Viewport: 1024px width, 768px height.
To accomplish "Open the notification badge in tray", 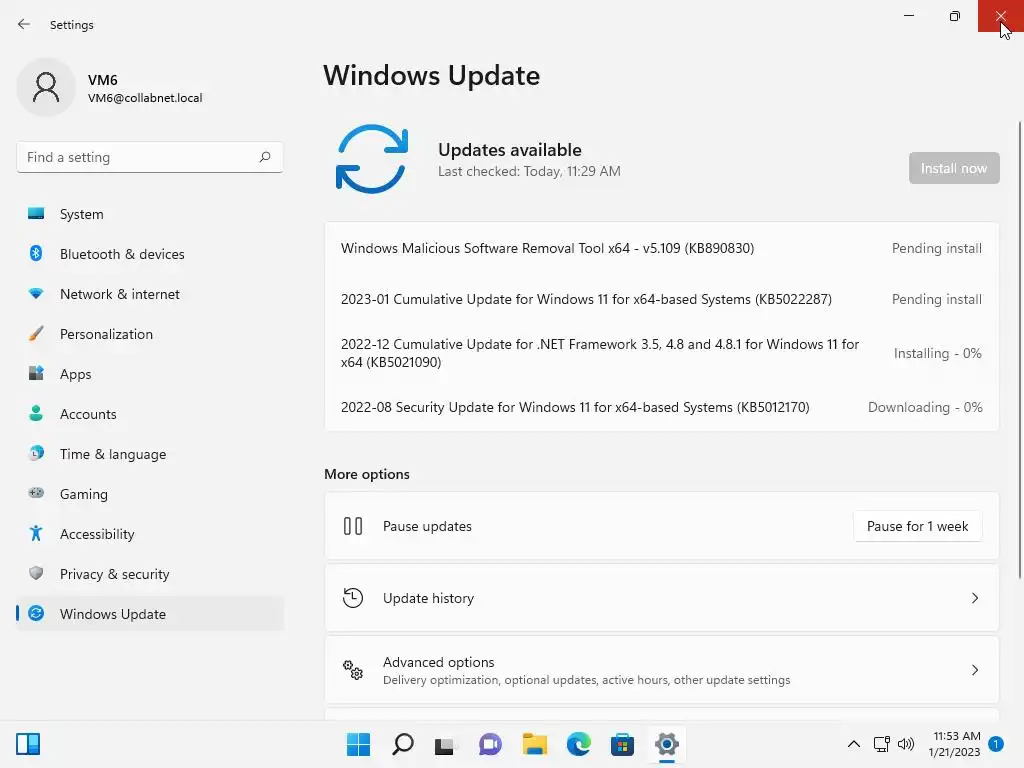I will [x=996, y=744].
